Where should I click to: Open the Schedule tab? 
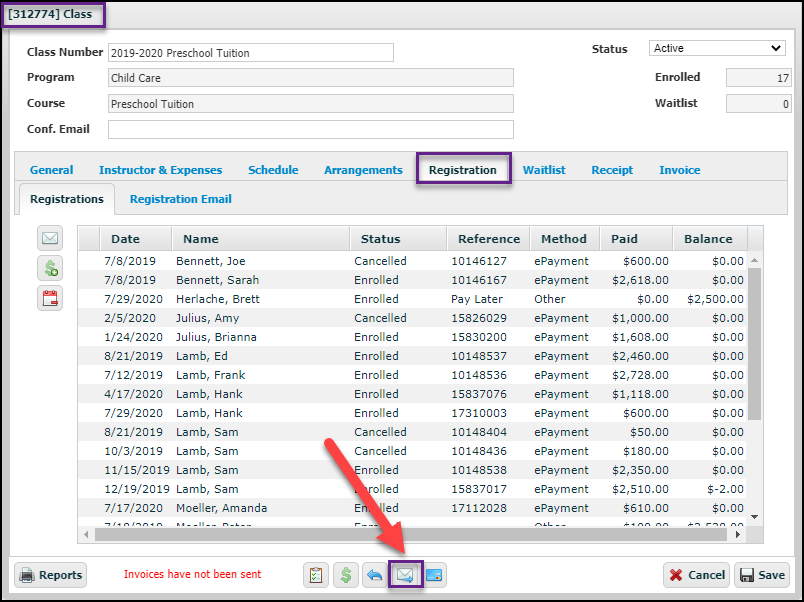point(273,170)
